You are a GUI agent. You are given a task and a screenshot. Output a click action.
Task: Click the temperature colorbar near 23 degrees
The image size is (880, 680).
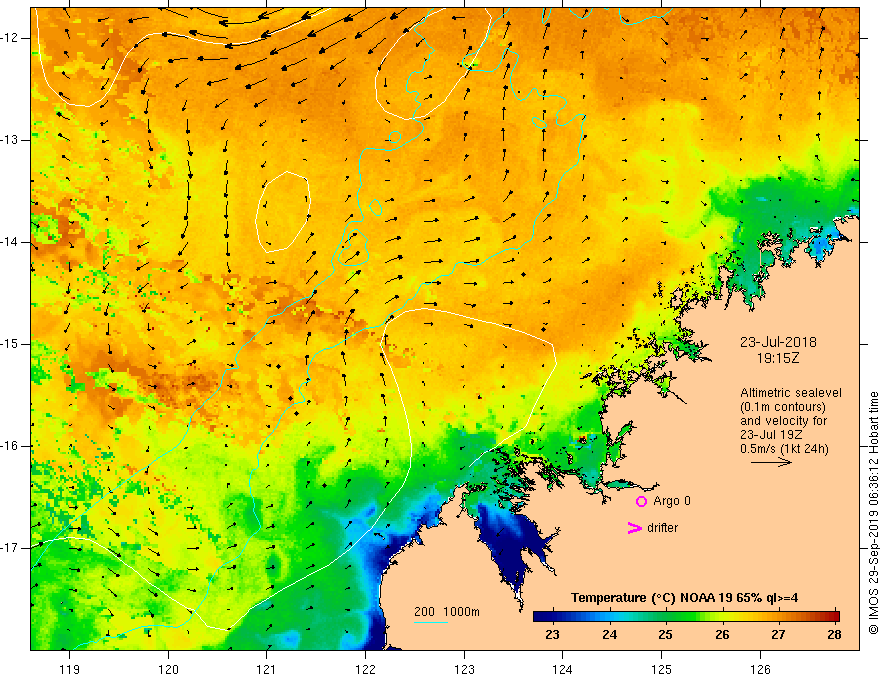[x=553, y=616]
